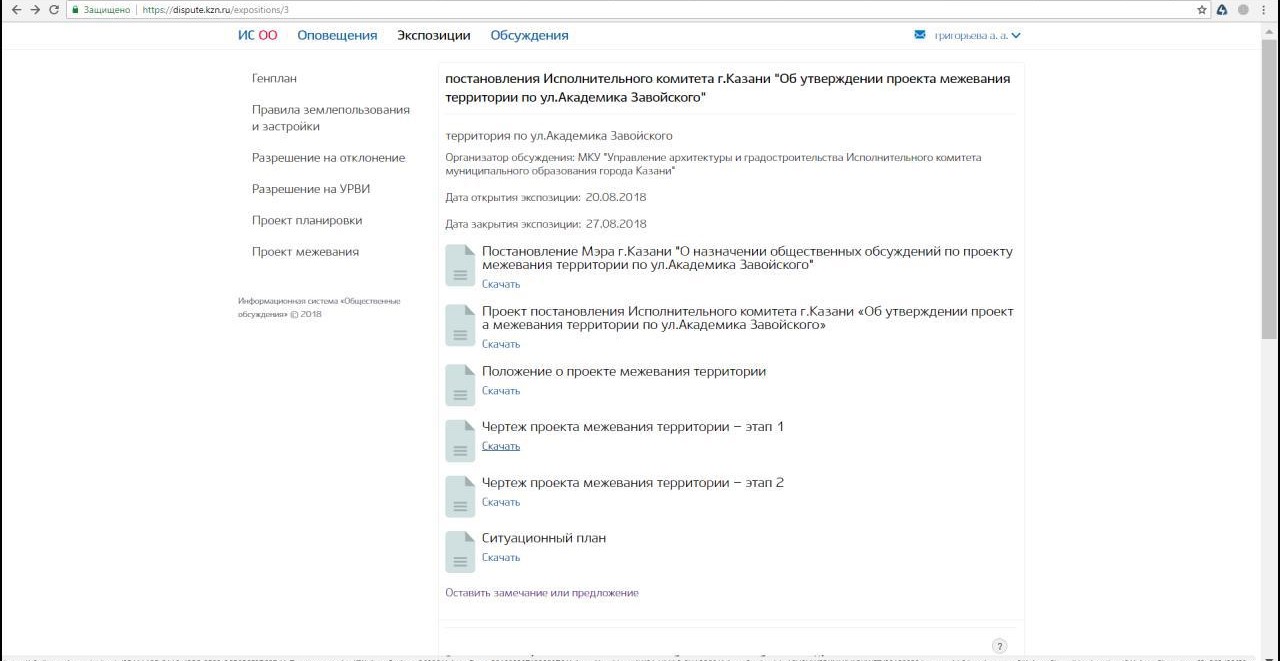
Task: Download Чертеж этап 1 via Скачать link
Action: 501,446
